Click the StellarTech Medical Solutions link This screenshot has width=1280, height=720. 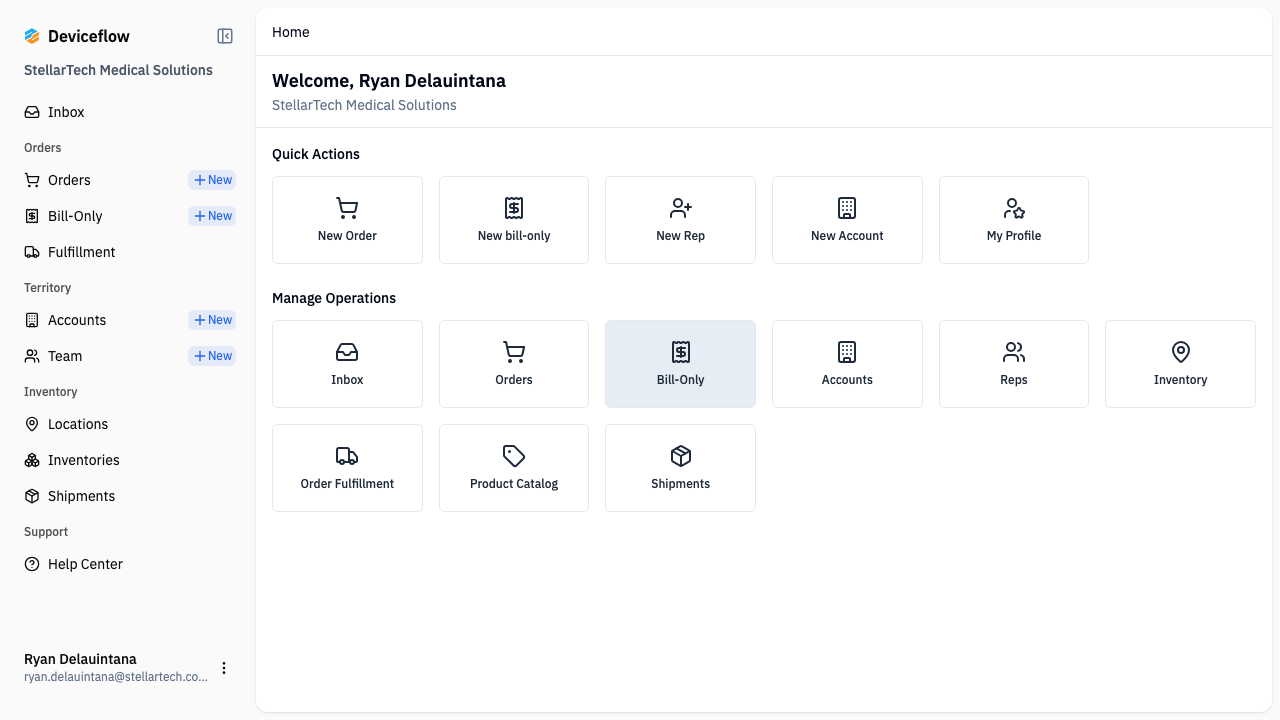(364, 104)
